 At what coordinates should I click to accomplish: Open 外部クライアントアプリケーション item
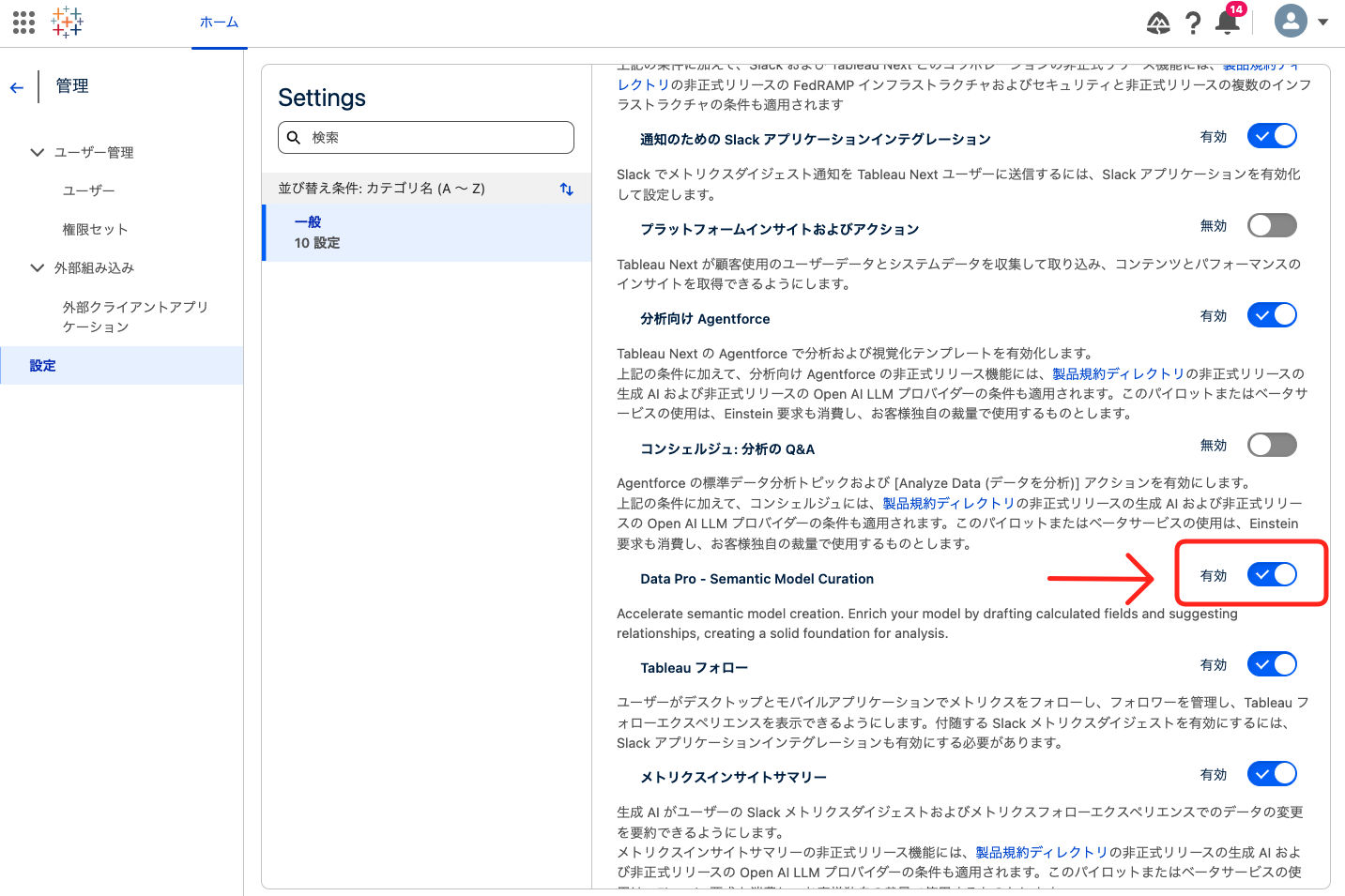coord(135,316)
